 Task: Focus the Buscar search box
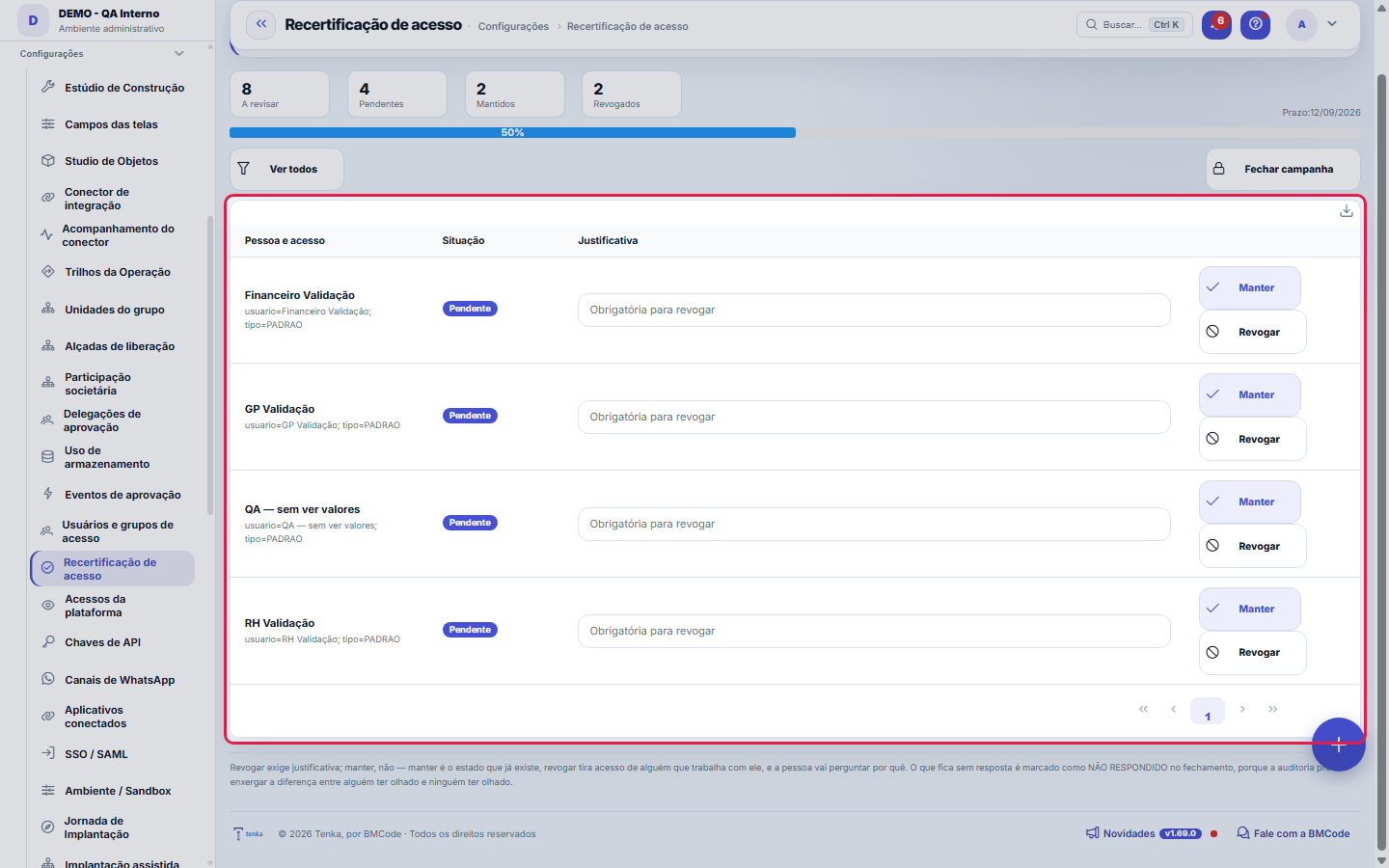point(1134,25)
